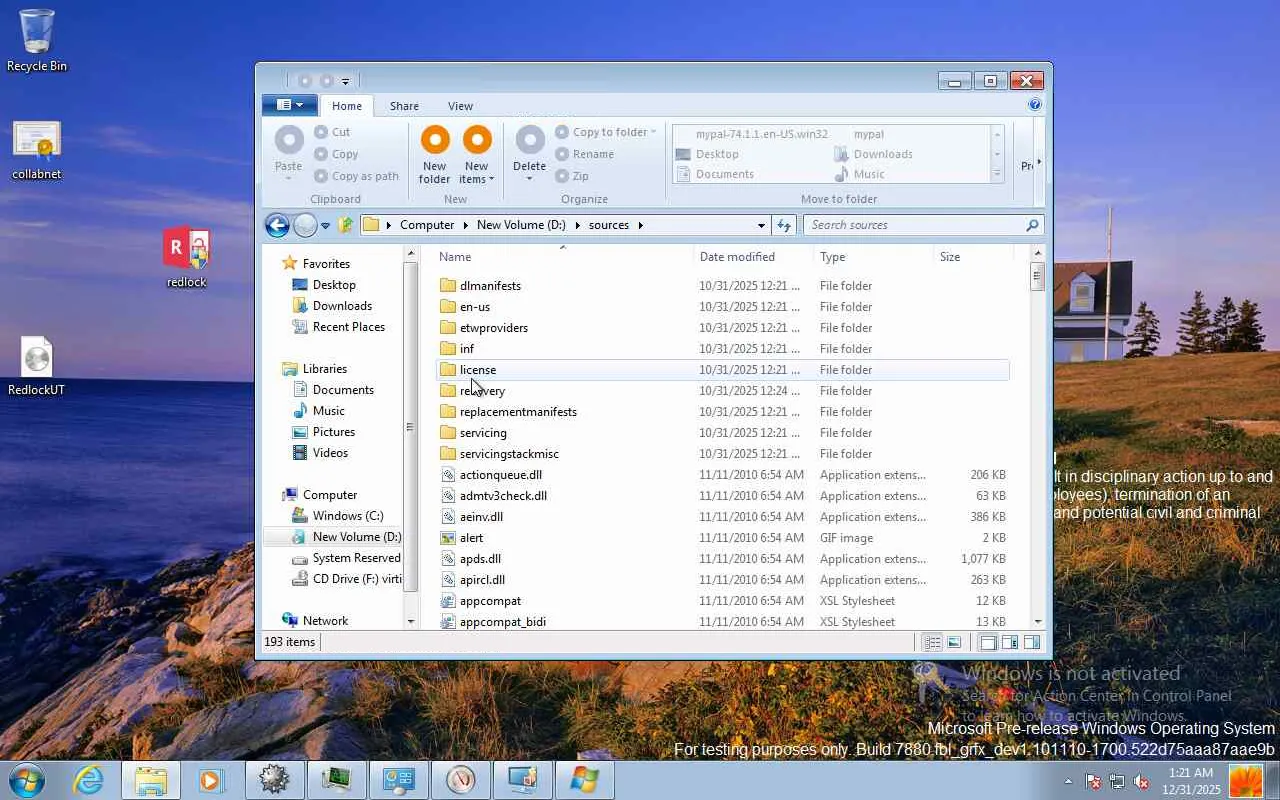Click Copy in the Clipboard group

pos(336,154)
